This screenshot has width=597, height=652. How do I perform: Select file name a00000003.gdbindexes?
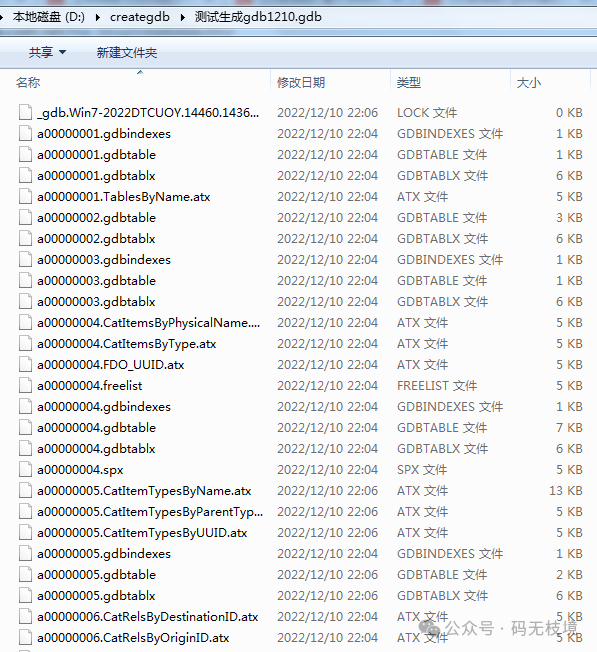pyautogui.click(x=104, y=259)
